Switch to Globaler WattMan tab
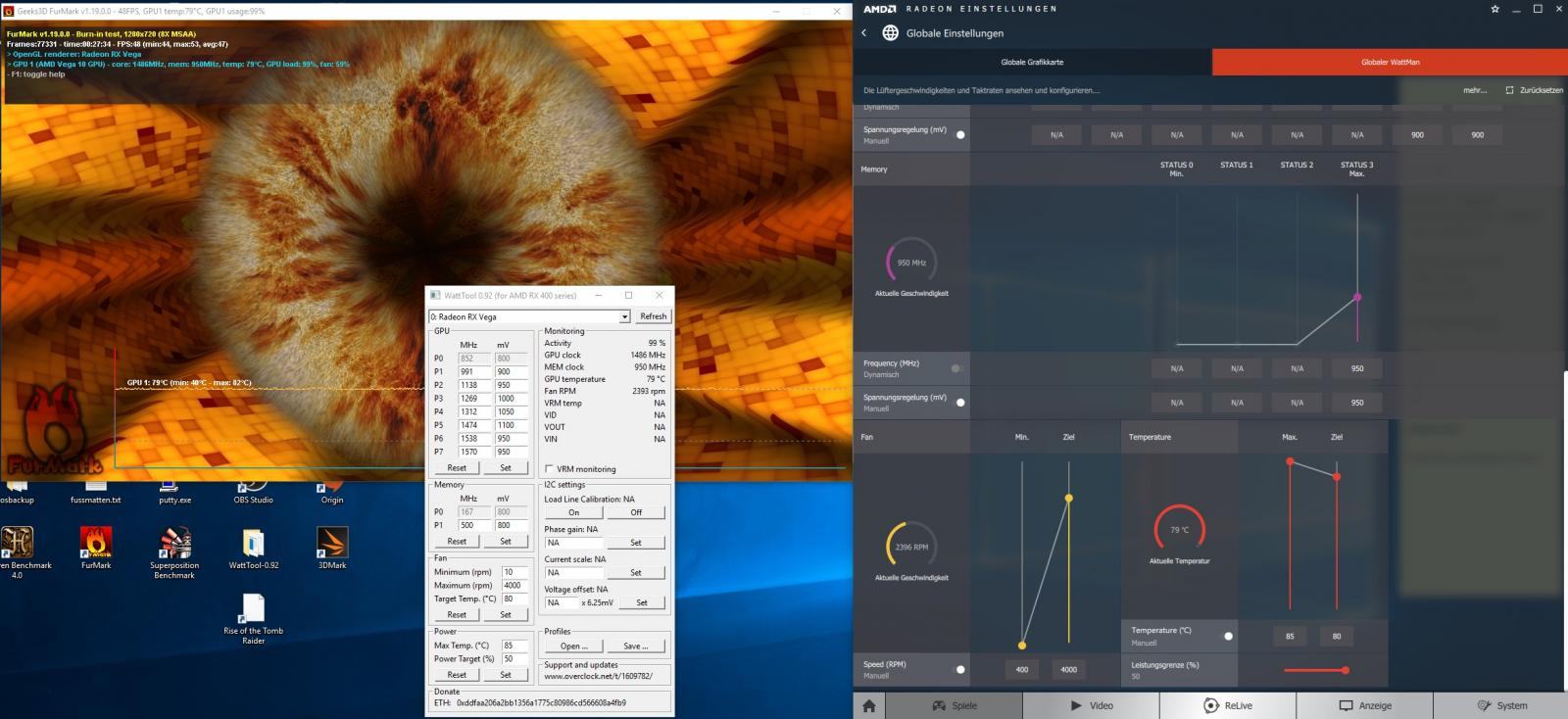The image size is (1568, 719). tap(1390, 62)
